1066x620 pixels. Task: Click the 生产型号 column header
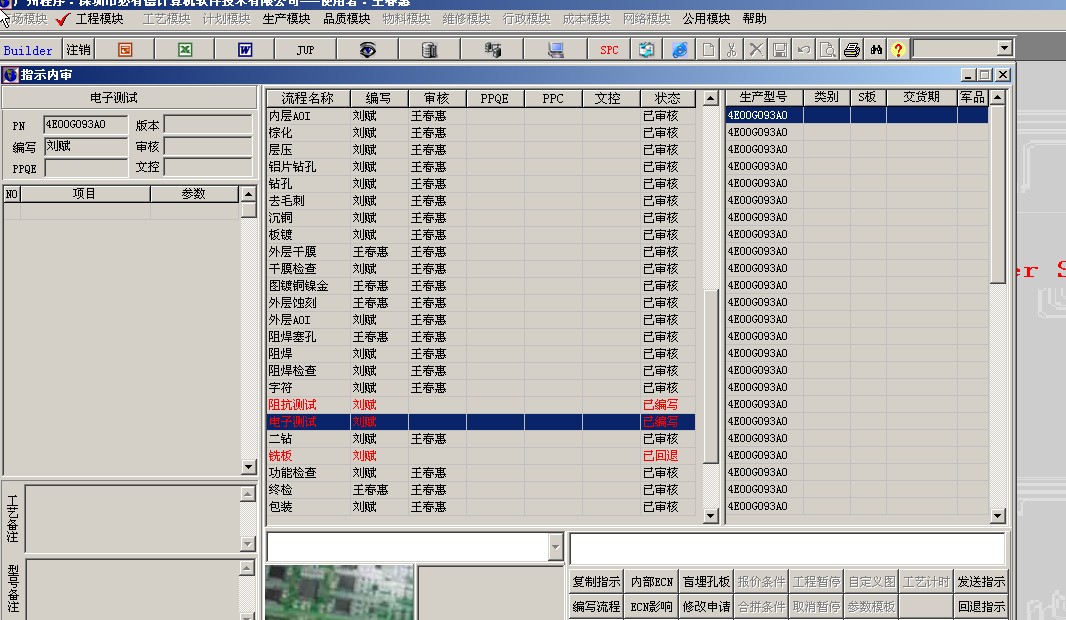click(764, 97)
